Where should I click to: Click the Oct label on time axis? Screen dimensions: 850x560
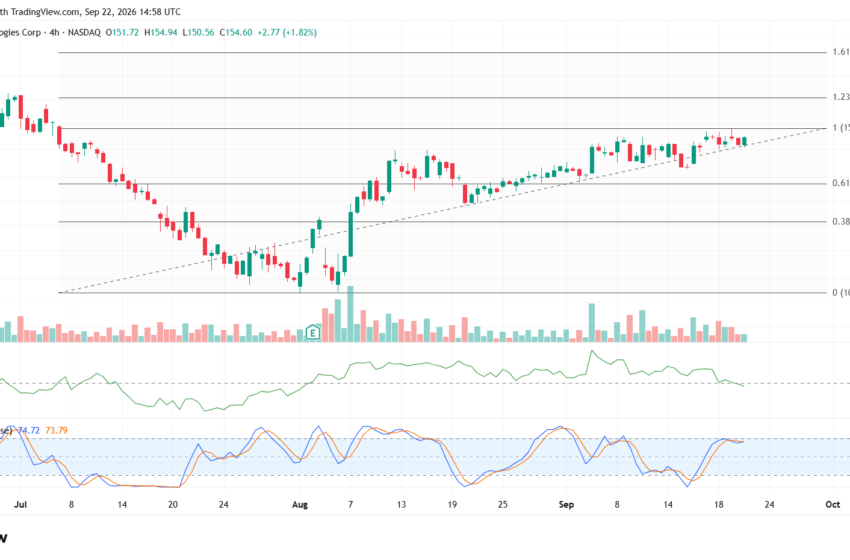[x=833, y=505]
